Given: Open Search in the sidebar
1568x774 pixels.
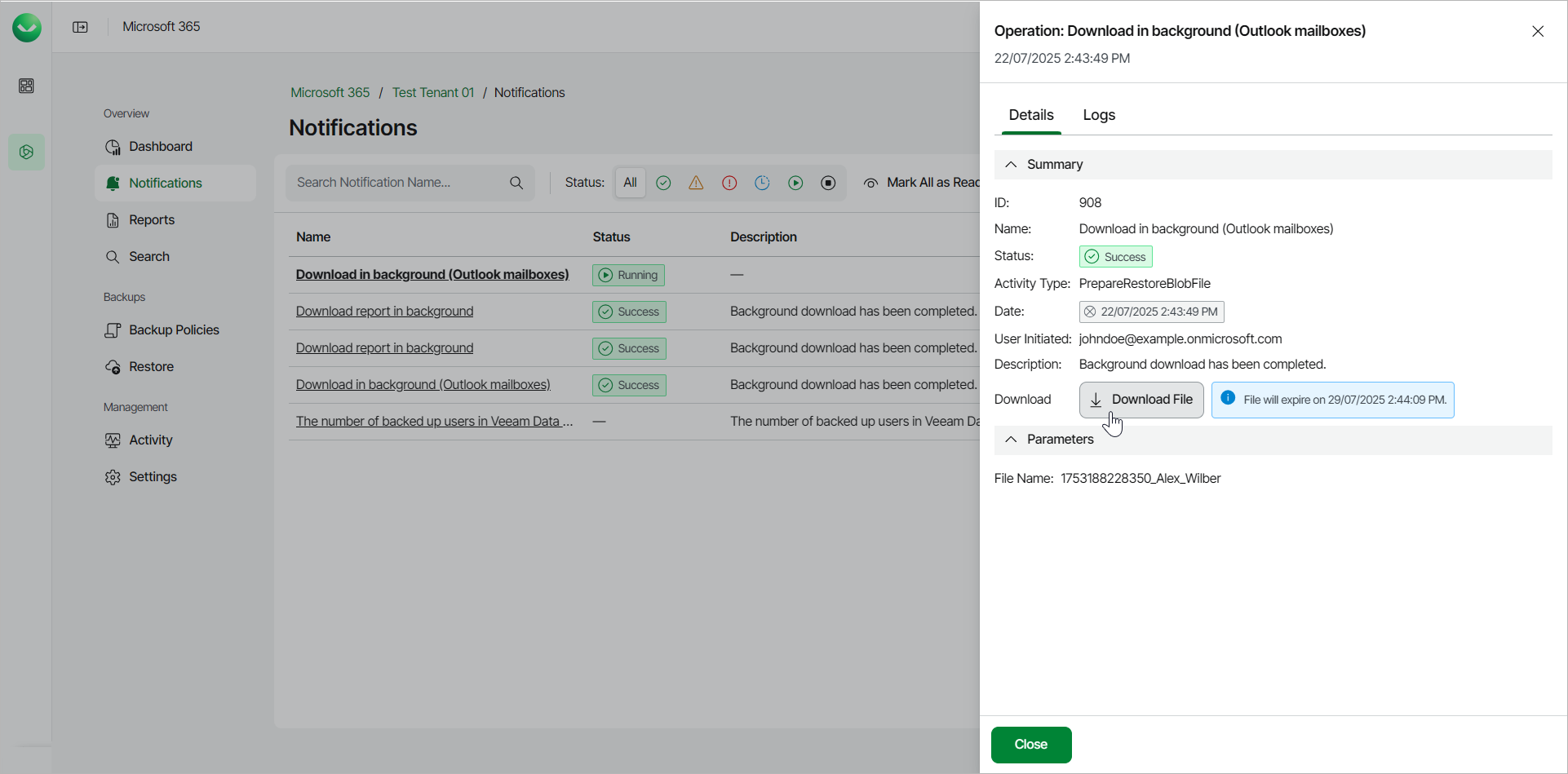Looking at the screenshot, I should (x=175, y=257).
